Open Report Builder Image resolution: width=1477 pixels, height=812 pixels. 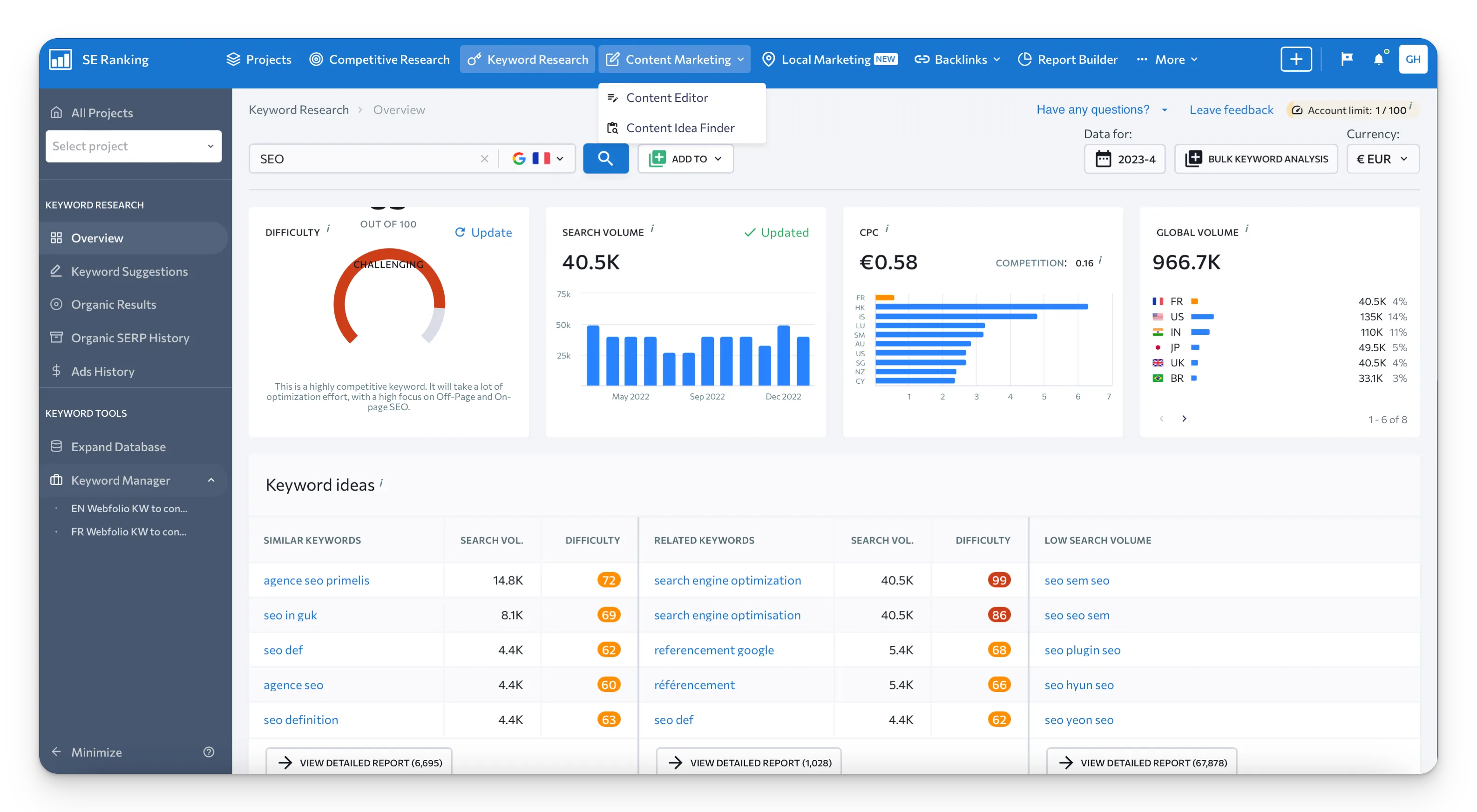pyautogui.click(x=1068, y=59)
